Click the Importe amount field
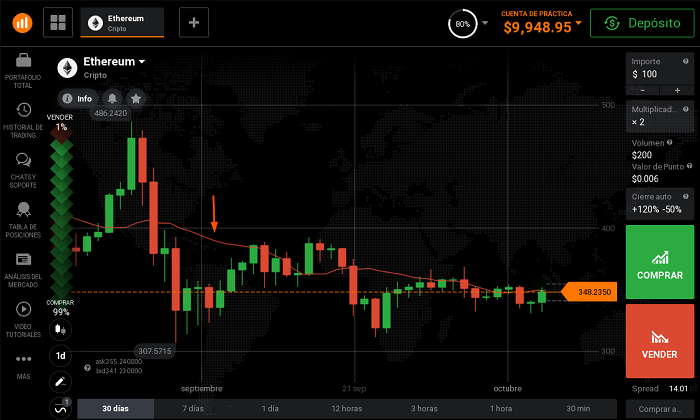This screenshot has height=420, width=700. [x=660, y=68]
